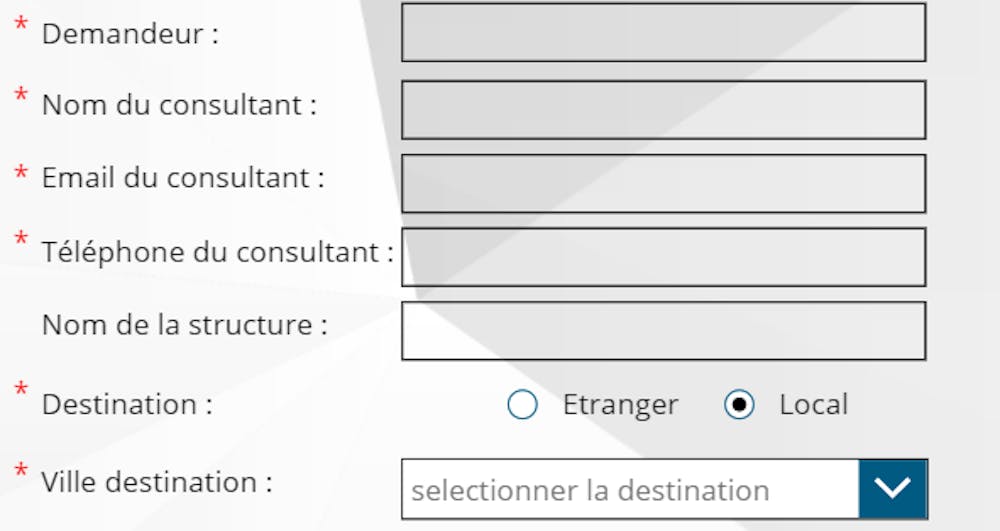
Task: Click the 'Etranger' option label text
Action: 620,405
